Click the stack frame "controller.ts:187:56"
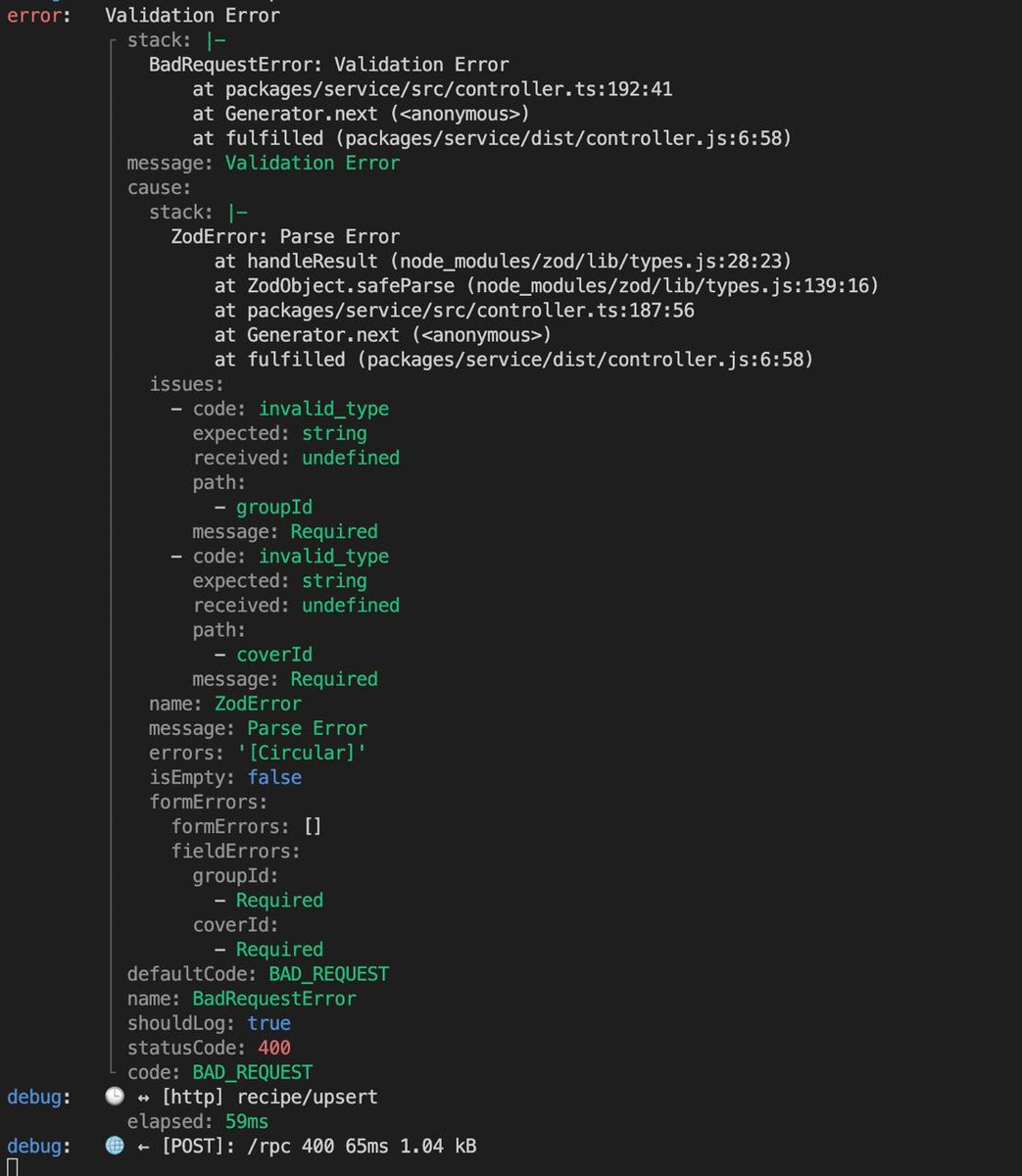Viewport: 1022px width, 1176px height. coord(455,311)
